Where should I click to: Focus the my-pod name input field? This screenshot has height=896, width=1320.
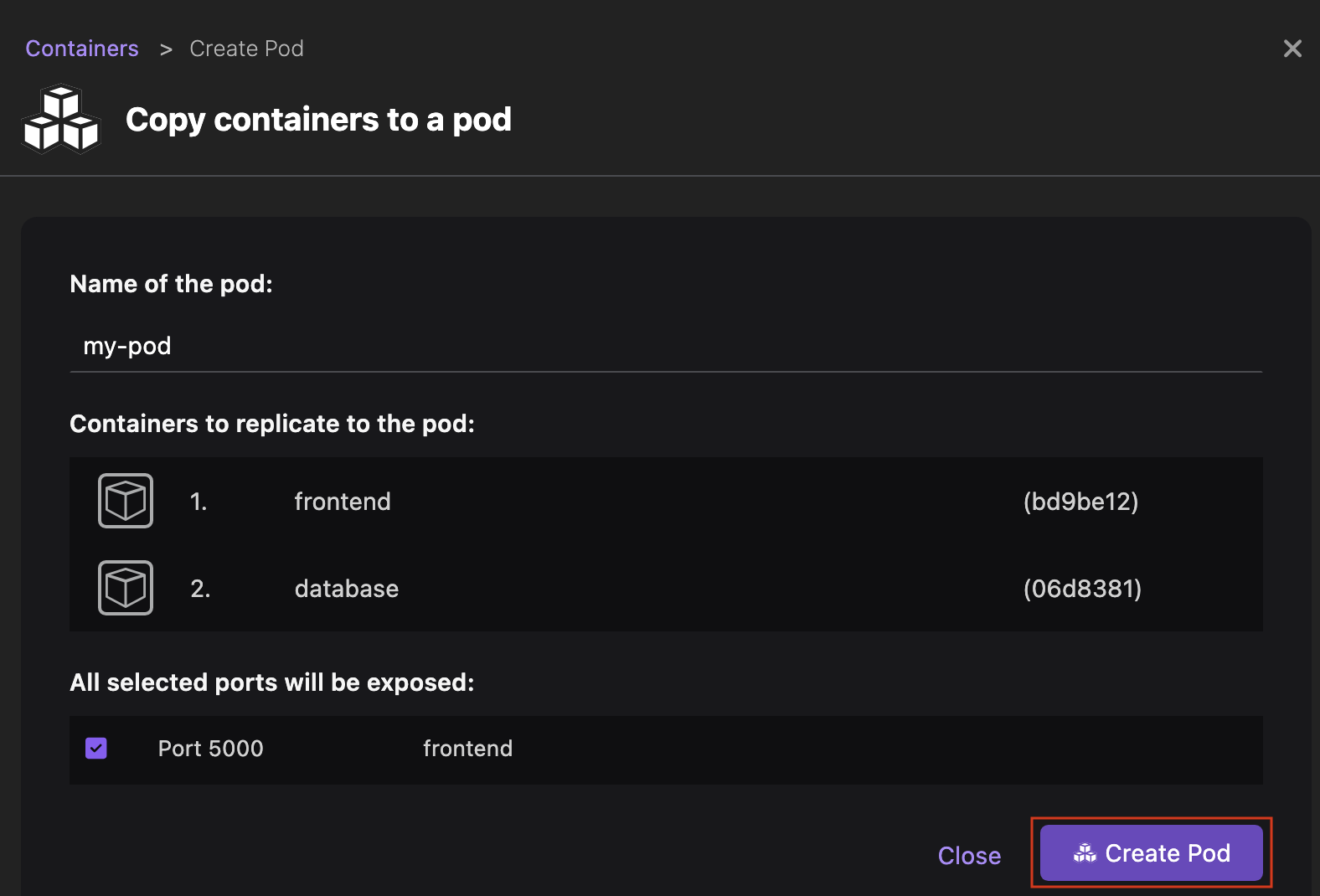click(665, 346)
